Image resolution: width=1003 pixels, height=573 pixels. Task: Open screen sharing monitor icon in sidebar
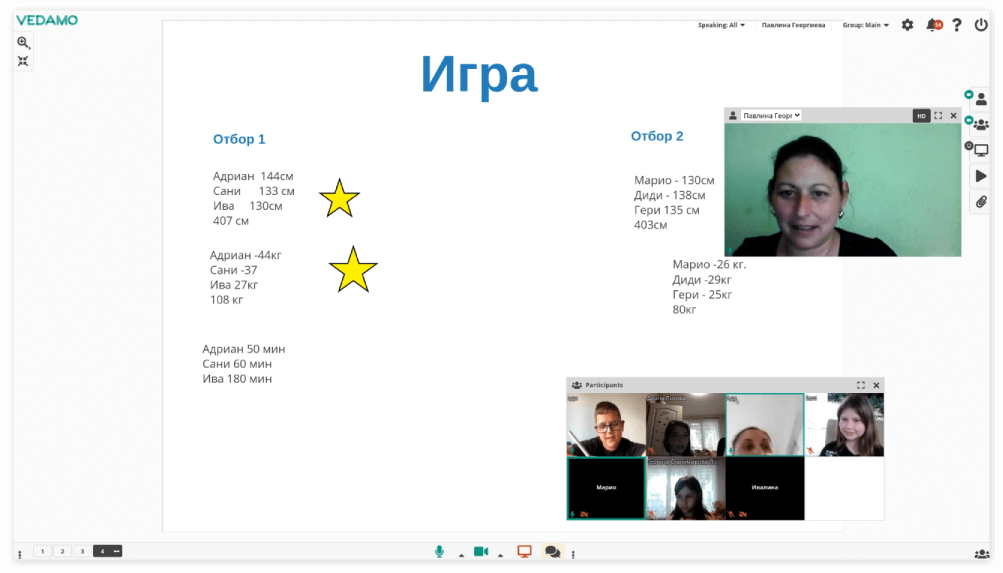981,150
